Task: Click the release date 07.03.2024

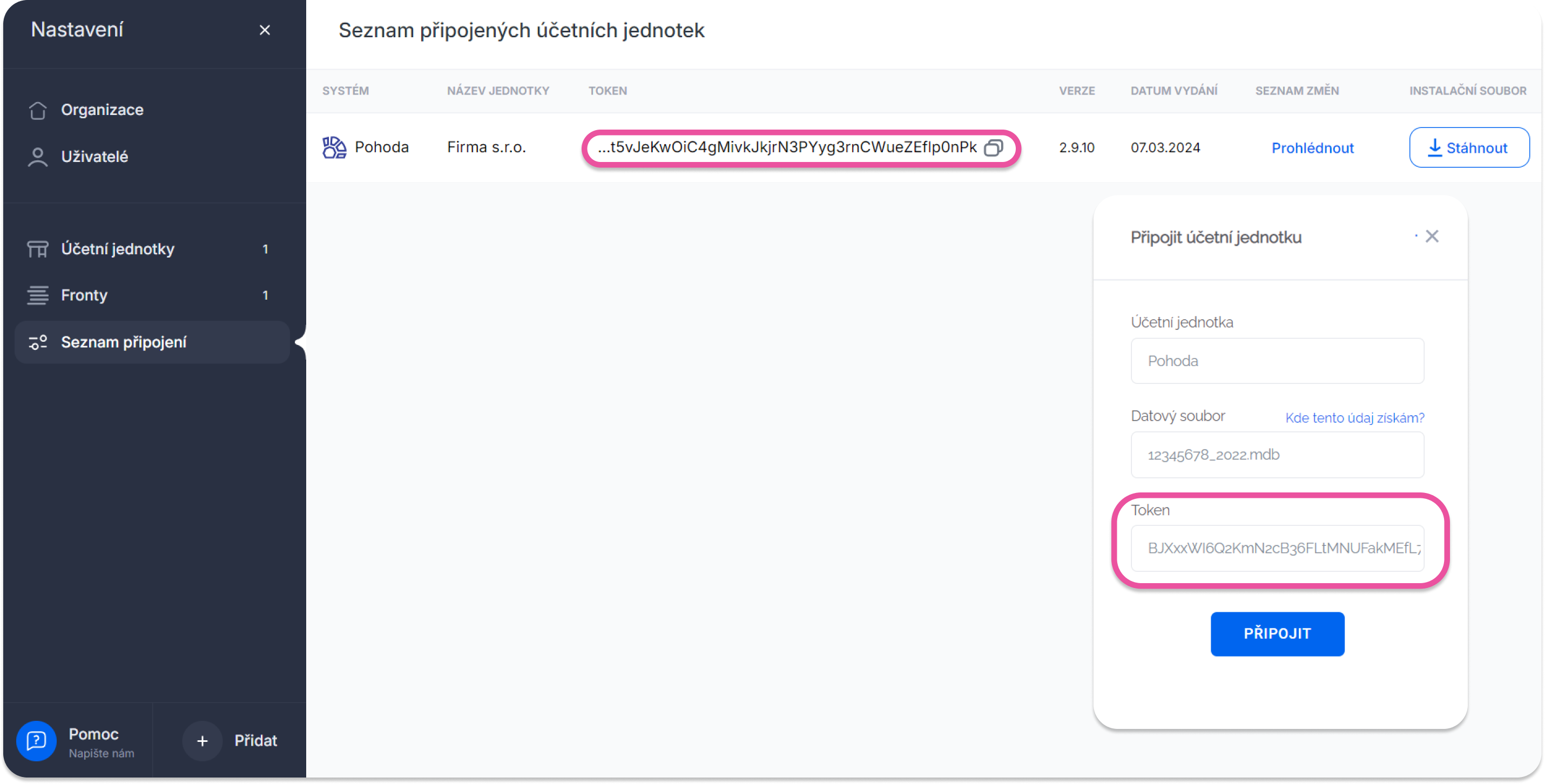Action: [1165, 148]
